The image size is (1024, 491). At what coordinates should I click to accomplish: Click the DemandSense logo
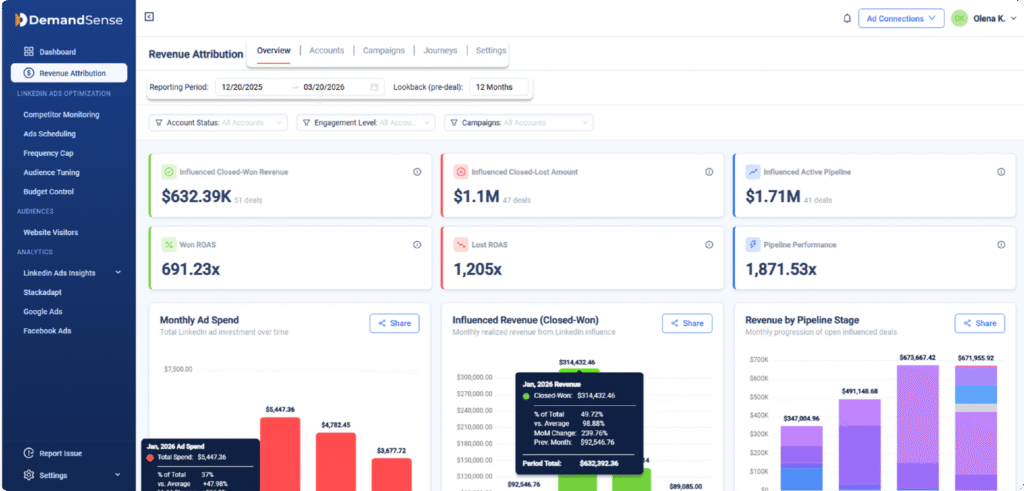(68, 20)
